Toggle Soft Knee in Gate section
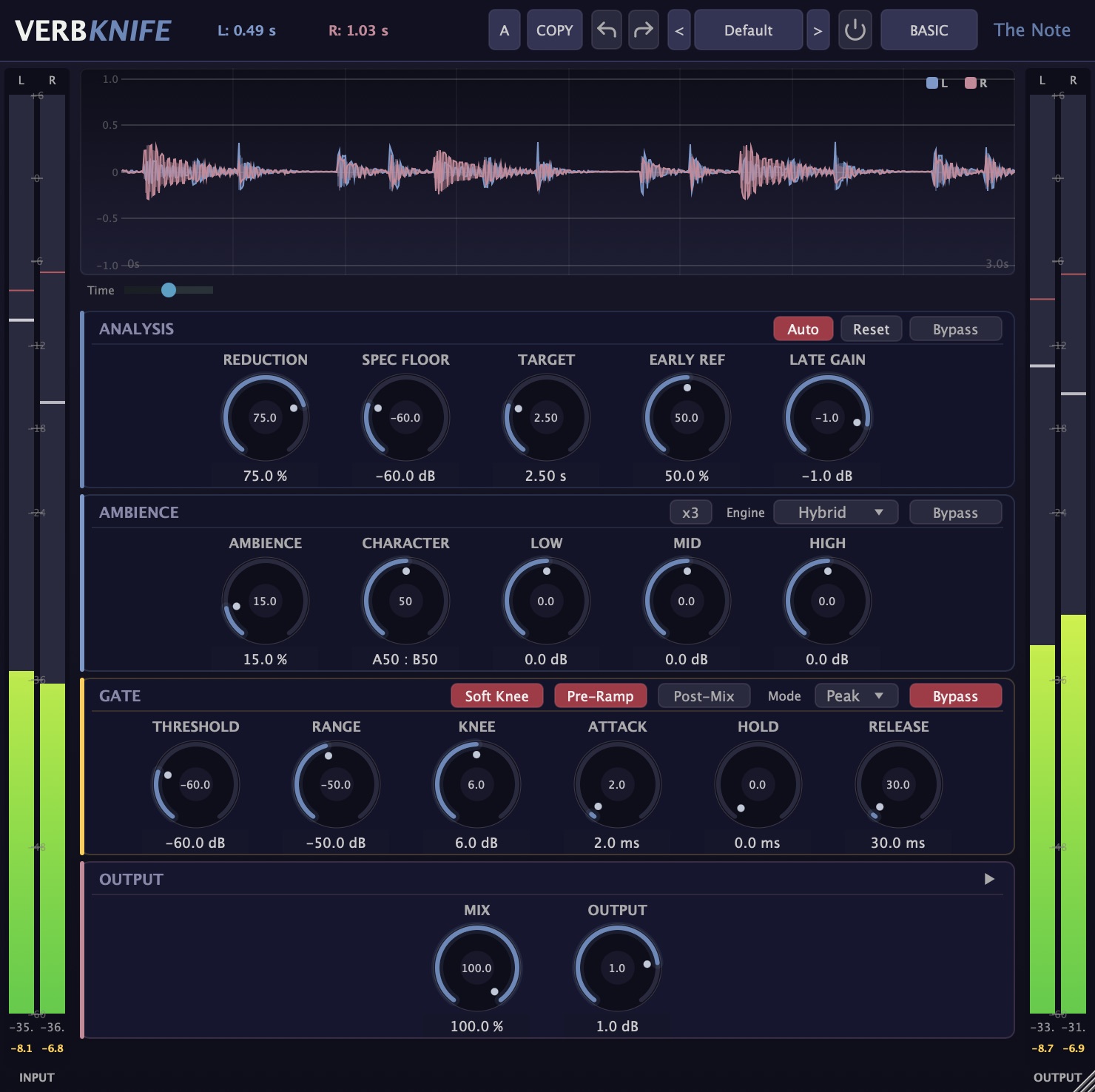The image size is (1095, 1092). [x=496, y=696]
